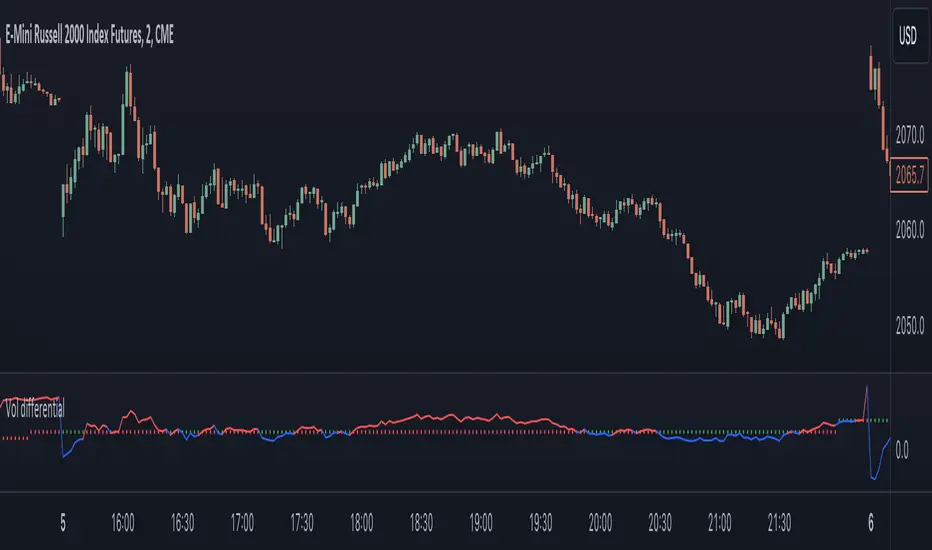
Task: Click the 18:00 time axis label
Action: coord(361,523)
